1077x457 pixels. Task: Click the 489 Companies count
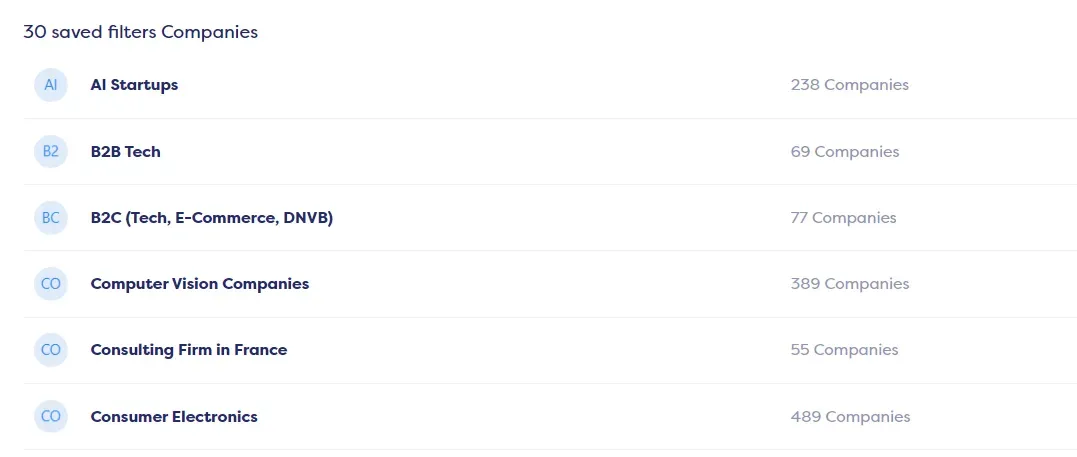(849, 417)
